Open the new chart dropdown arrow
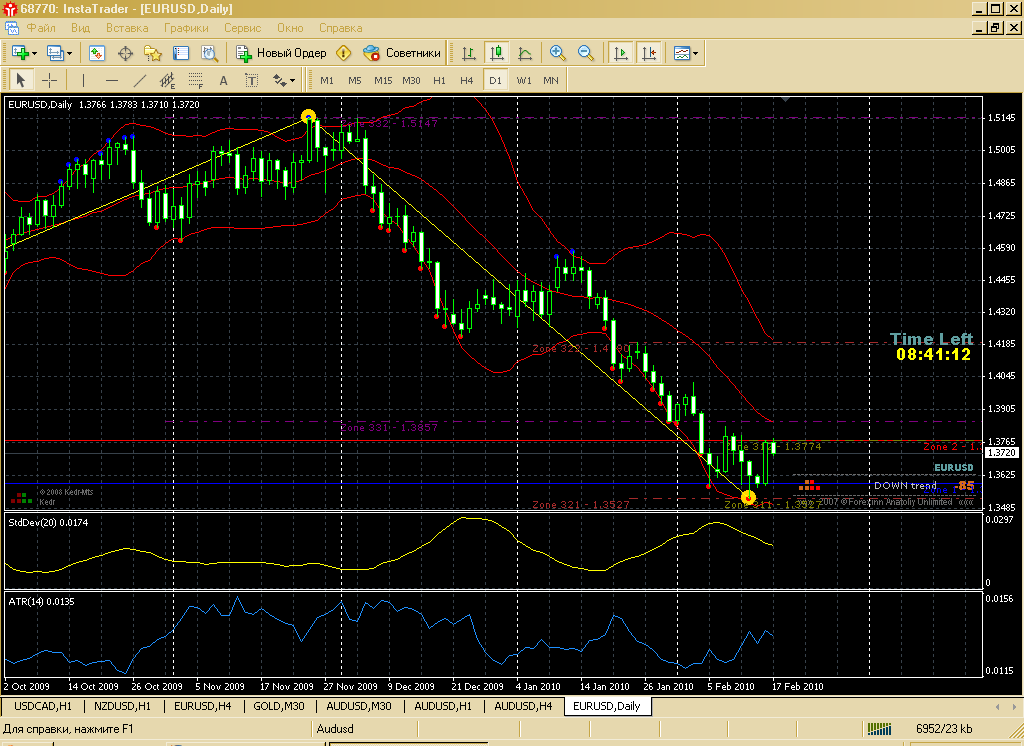 coord(34,53)
